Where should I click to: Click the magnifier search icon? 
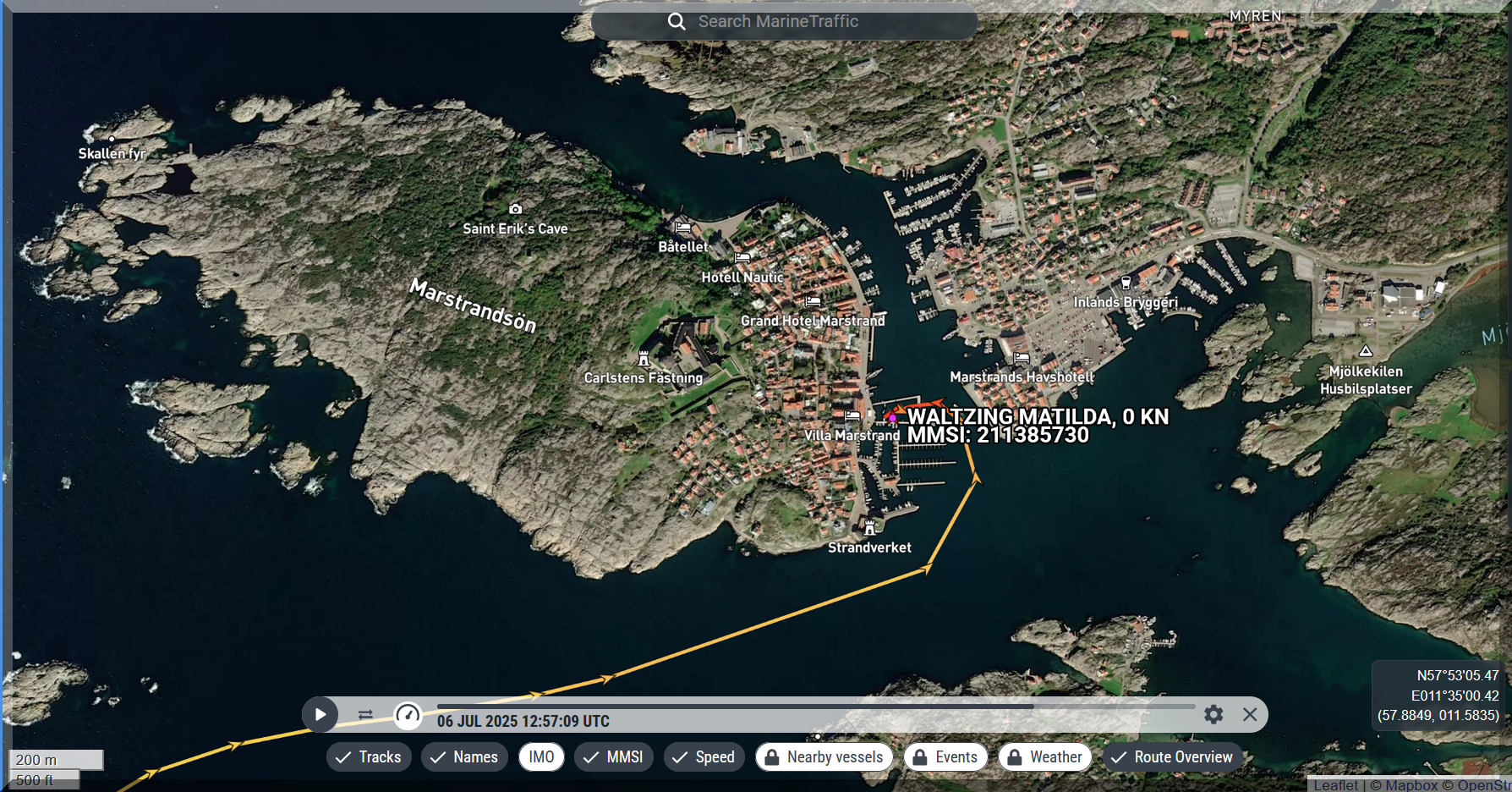pyautogui.click(x=677, y=22)
